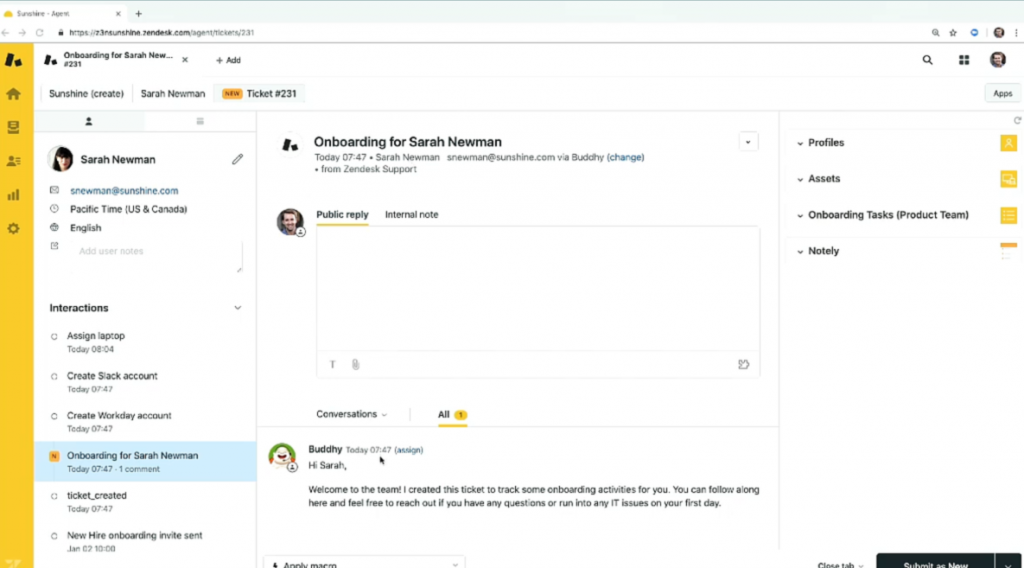Open the Create Slack account interaction
1024x568 pixels.
(145, 382)
